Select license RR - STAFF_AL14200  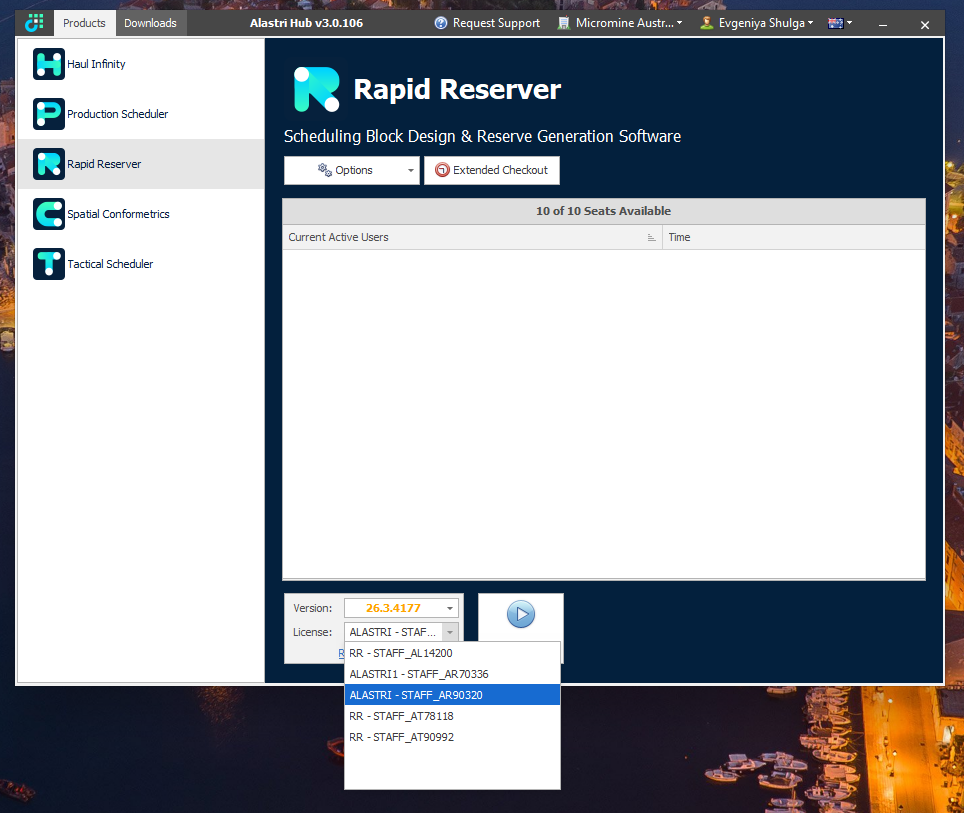[x=452, y=653]
